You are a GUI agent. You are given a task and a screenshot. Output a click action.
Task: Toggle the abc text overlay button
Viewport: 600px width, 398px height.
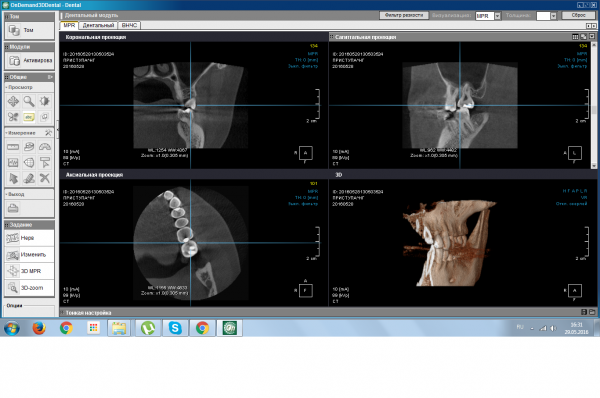tap(29, 117)
